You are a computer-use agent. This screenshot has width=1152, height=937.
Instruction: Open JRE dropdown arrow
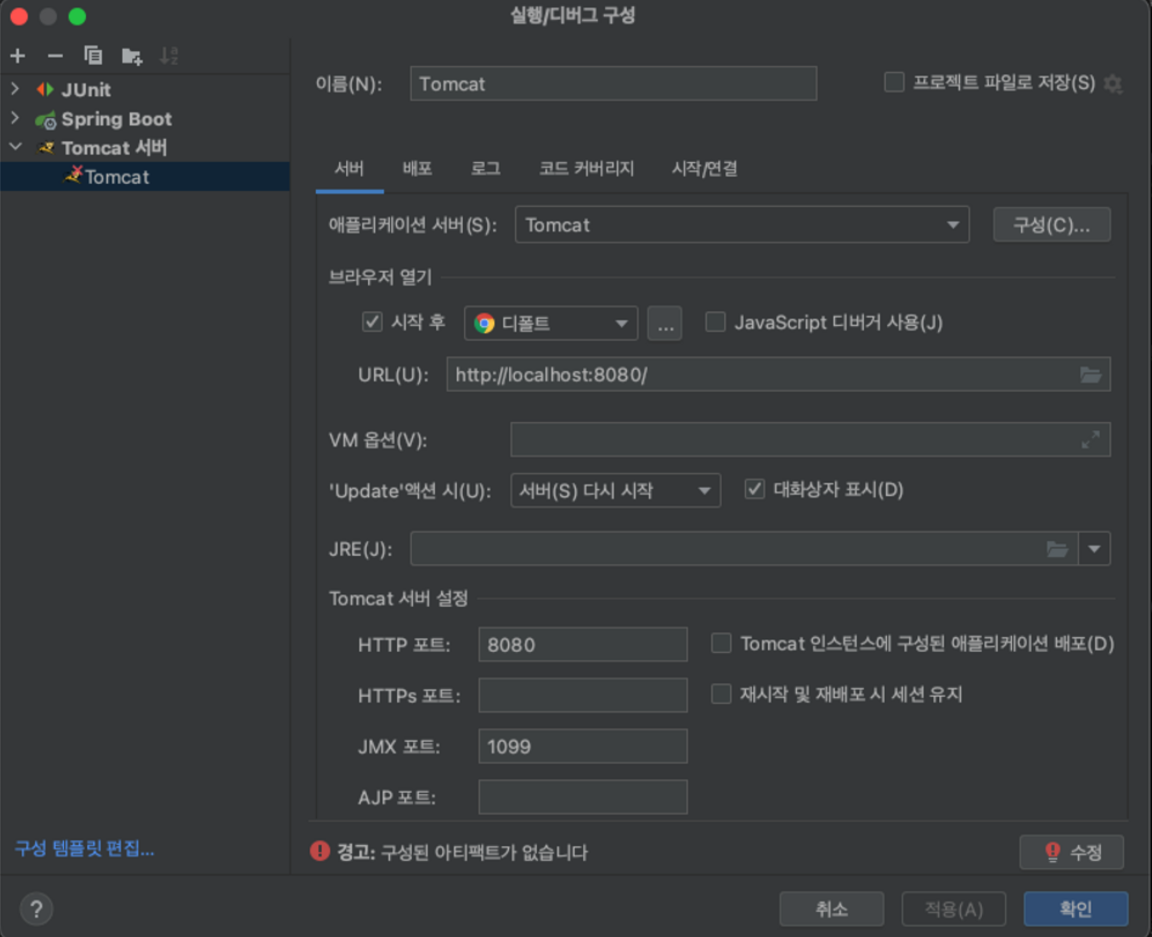(1094, 549)
